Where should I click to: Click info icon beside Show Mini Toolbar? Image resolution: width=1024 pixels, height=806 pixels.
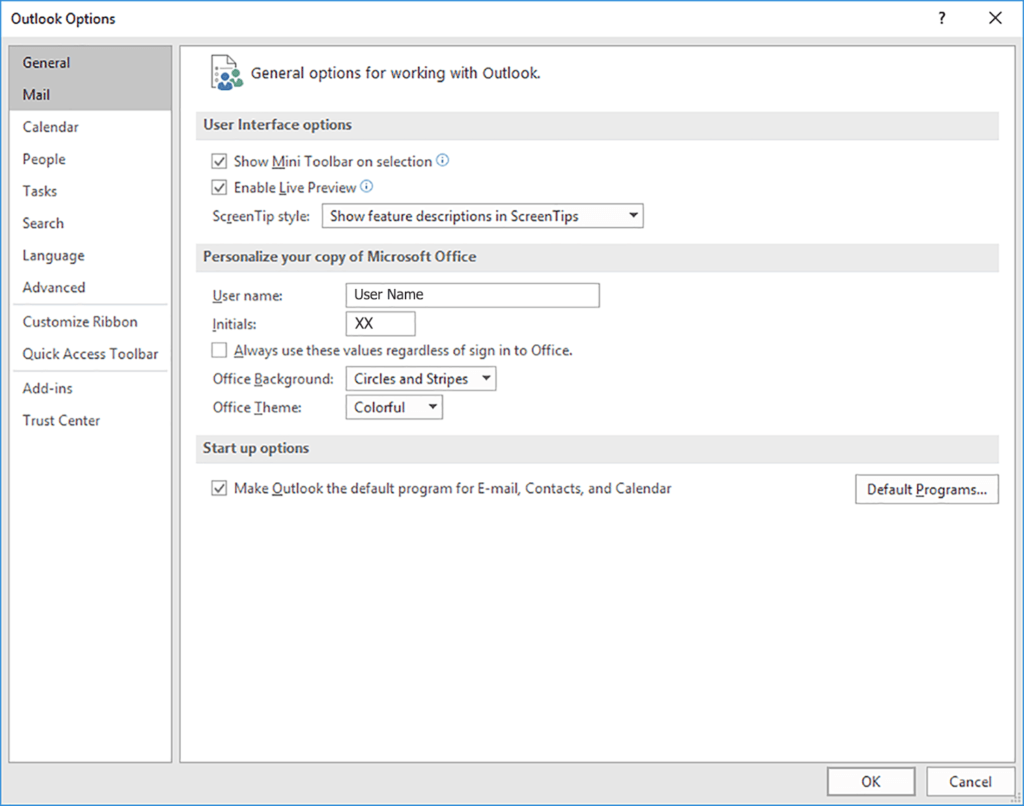coord(443,160)
